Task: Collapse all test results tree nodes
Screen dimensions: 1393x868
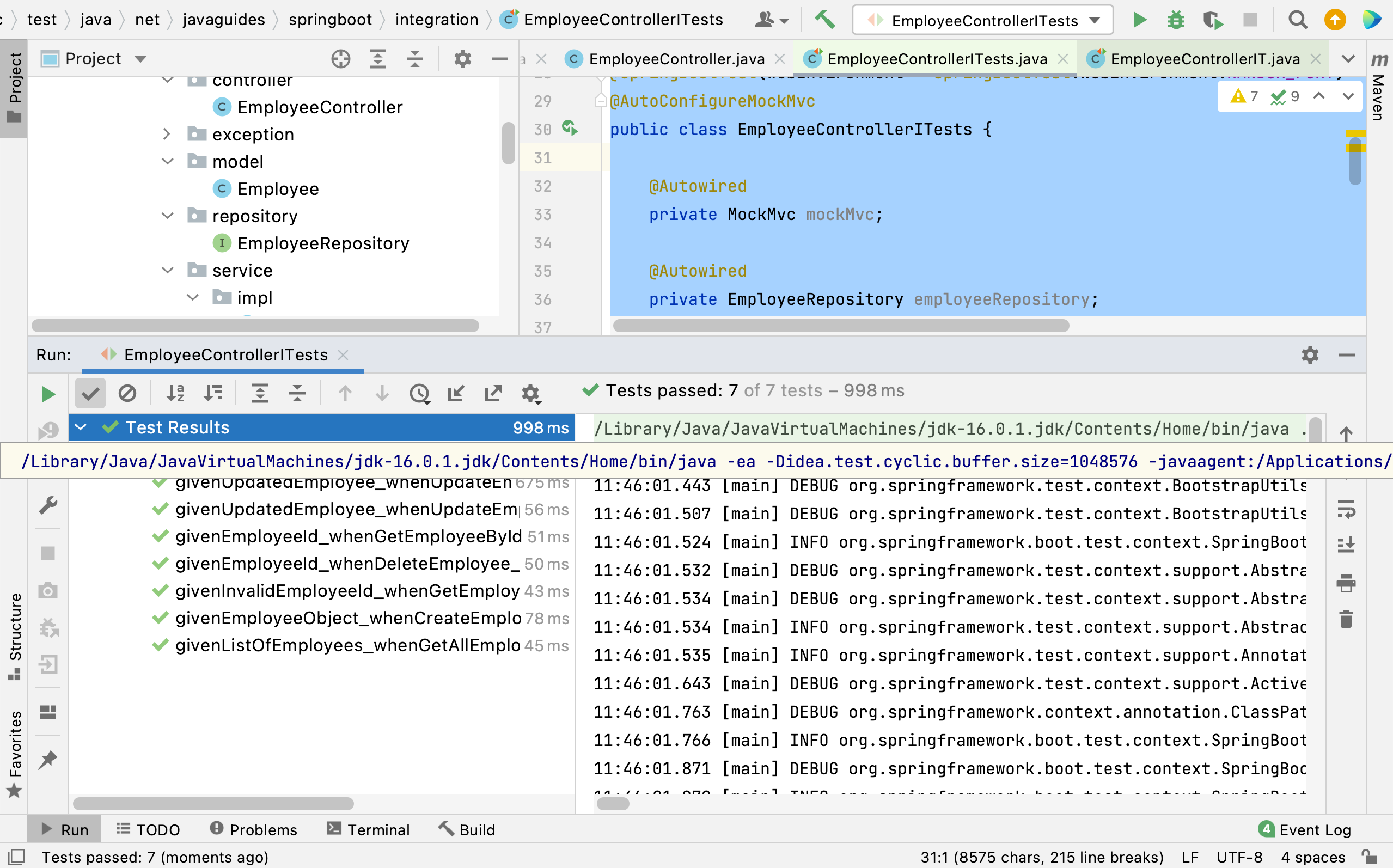Action: pyautogui.click(x=297, y=394)
